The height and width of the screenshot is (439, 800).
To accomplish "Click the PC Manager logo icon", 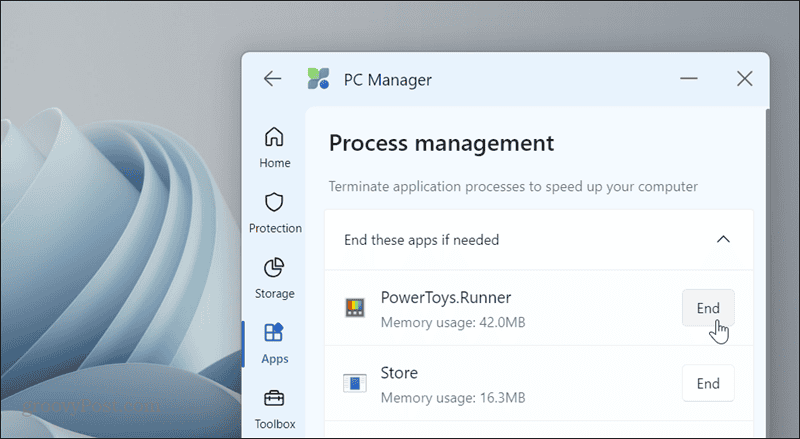I will click(318, 79).
